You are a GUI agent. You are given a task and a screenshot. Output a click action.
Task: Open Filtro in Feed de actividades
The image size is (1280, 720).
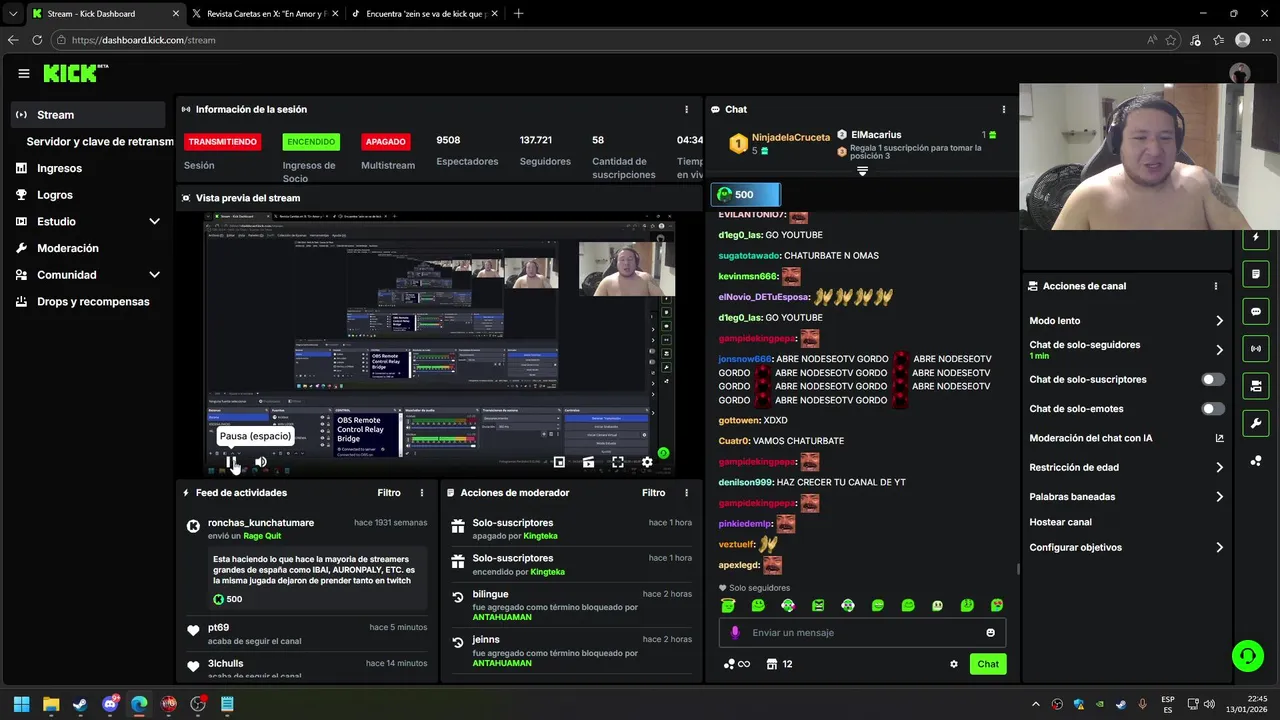[x=389, y=493]
